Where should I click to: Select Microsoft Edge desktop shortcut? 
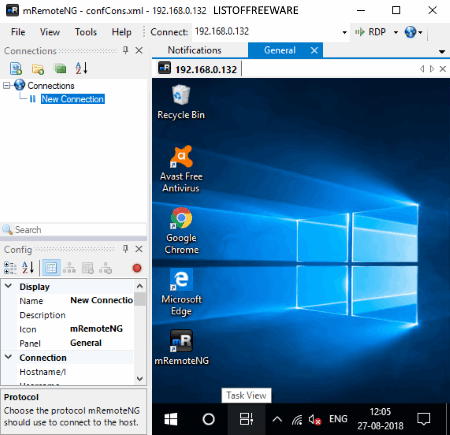point(181,292)
